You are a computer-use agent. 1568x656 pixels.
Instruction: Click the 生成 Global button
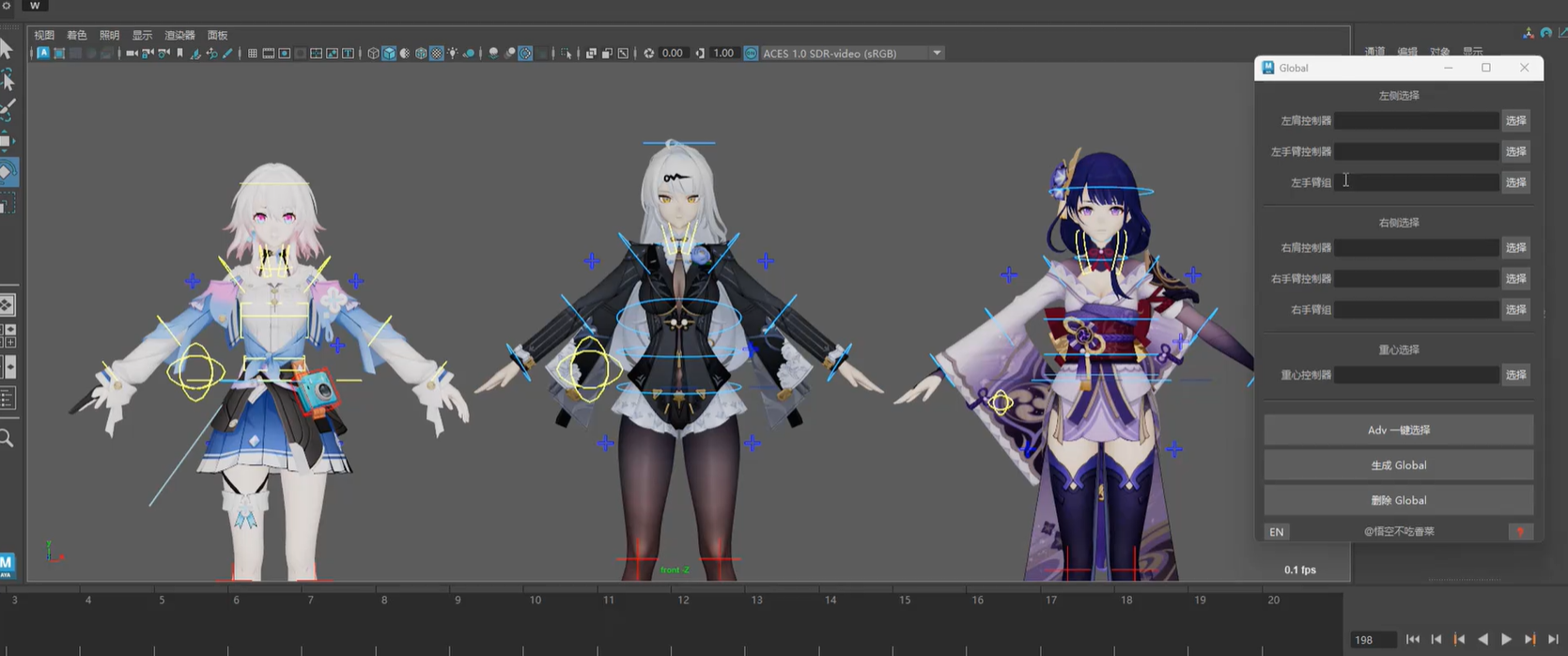pos(1398,465)
